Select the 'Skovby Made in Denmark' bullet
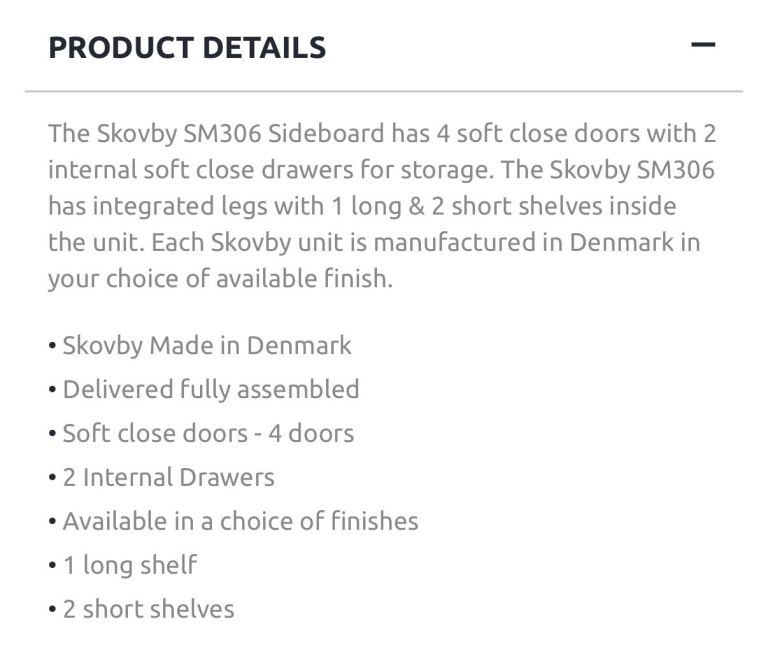 (207, 346)
